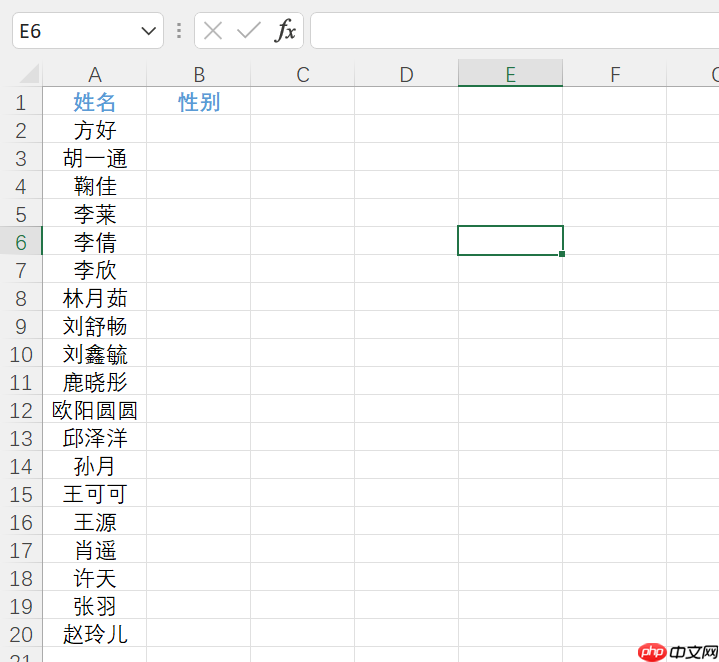Click the Insert Function fx icon

[285, 31]
